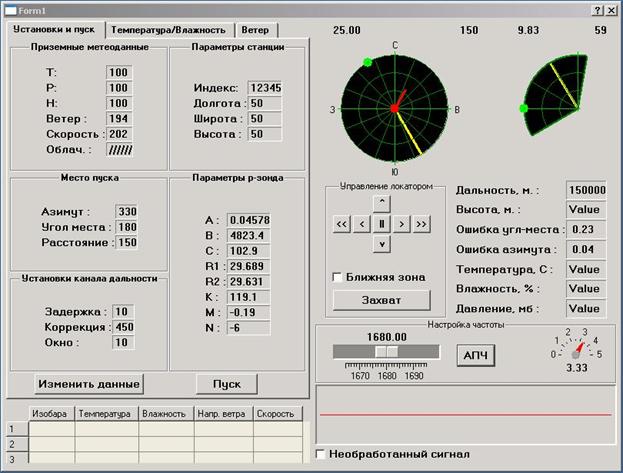Click the signal level gauge dial
623x473 pixels.
point(574,350)
